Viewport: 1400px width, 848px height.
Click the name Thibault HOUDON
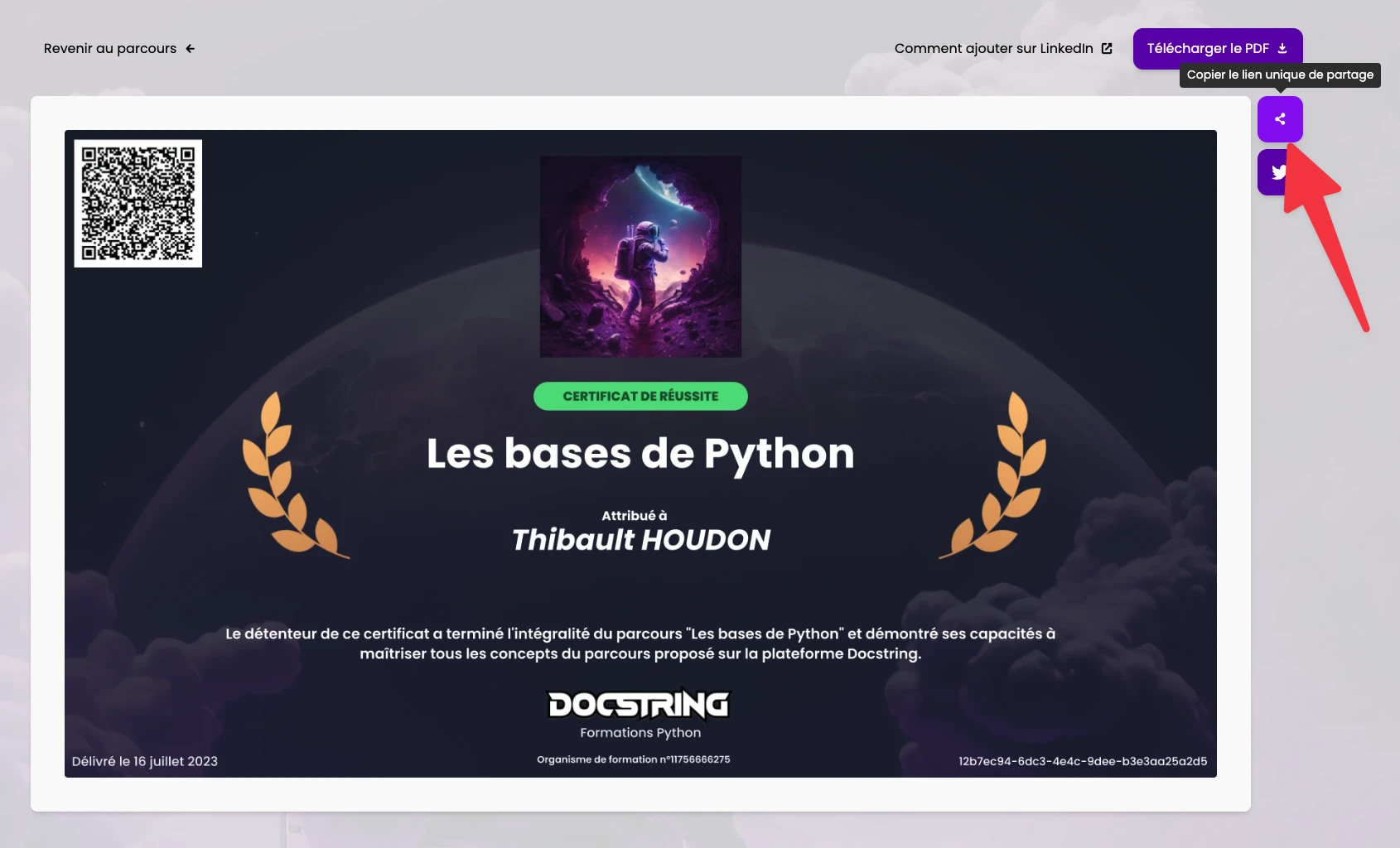click(x=640, y=538)
